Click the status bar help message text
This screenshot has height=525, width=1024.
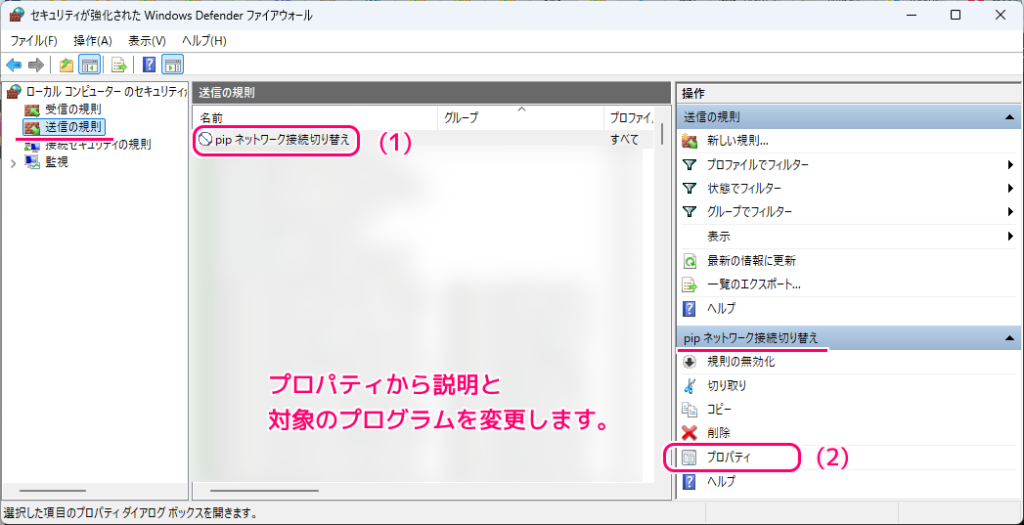129,513
